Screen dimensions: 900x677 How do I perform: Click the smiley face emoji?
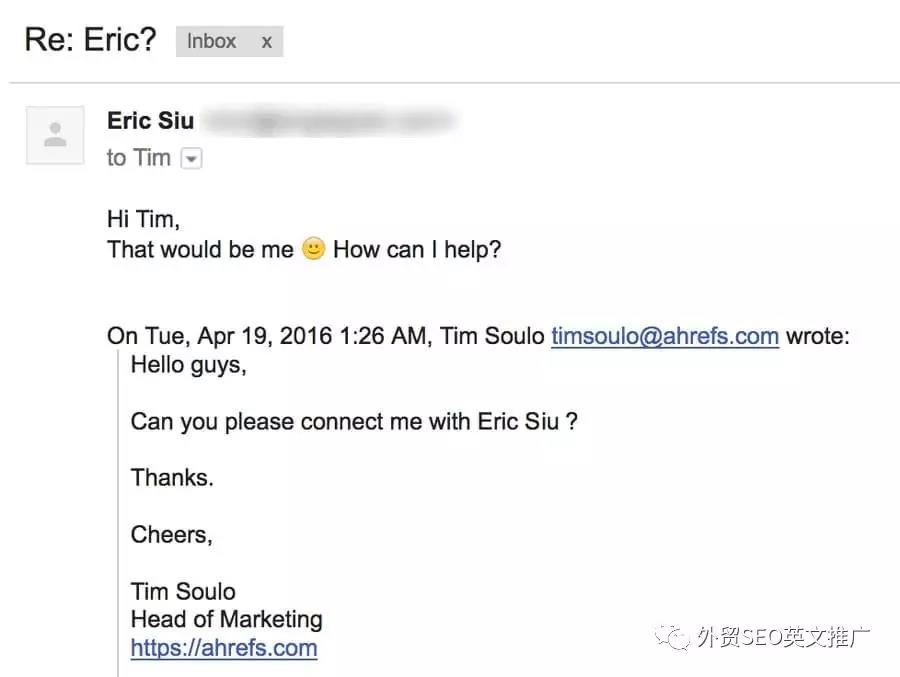[313, 249]
